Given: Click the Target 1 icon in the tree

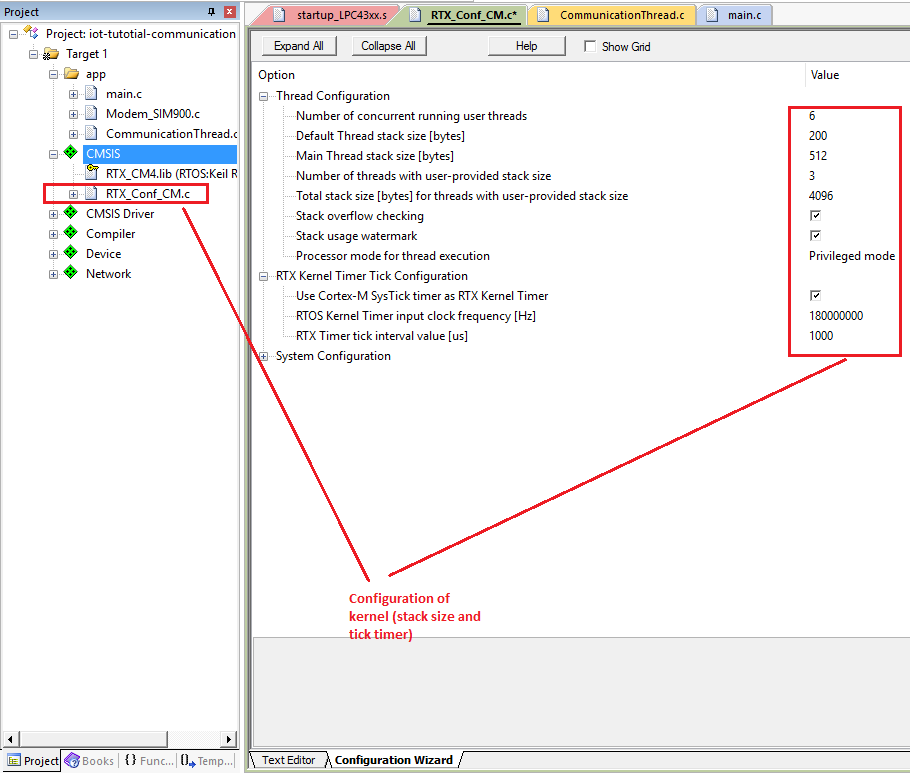Looking at the screenshot, I should (51, 54).
